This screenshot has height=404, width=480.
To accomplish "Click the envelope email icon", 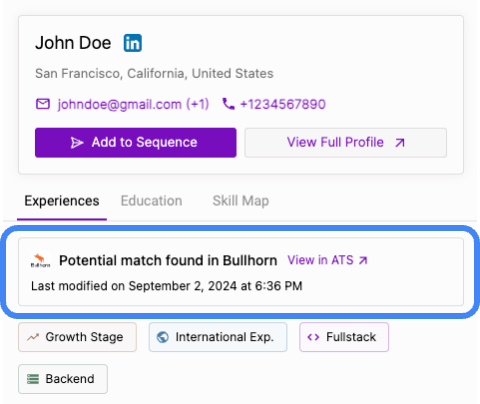I will (43, 104).
